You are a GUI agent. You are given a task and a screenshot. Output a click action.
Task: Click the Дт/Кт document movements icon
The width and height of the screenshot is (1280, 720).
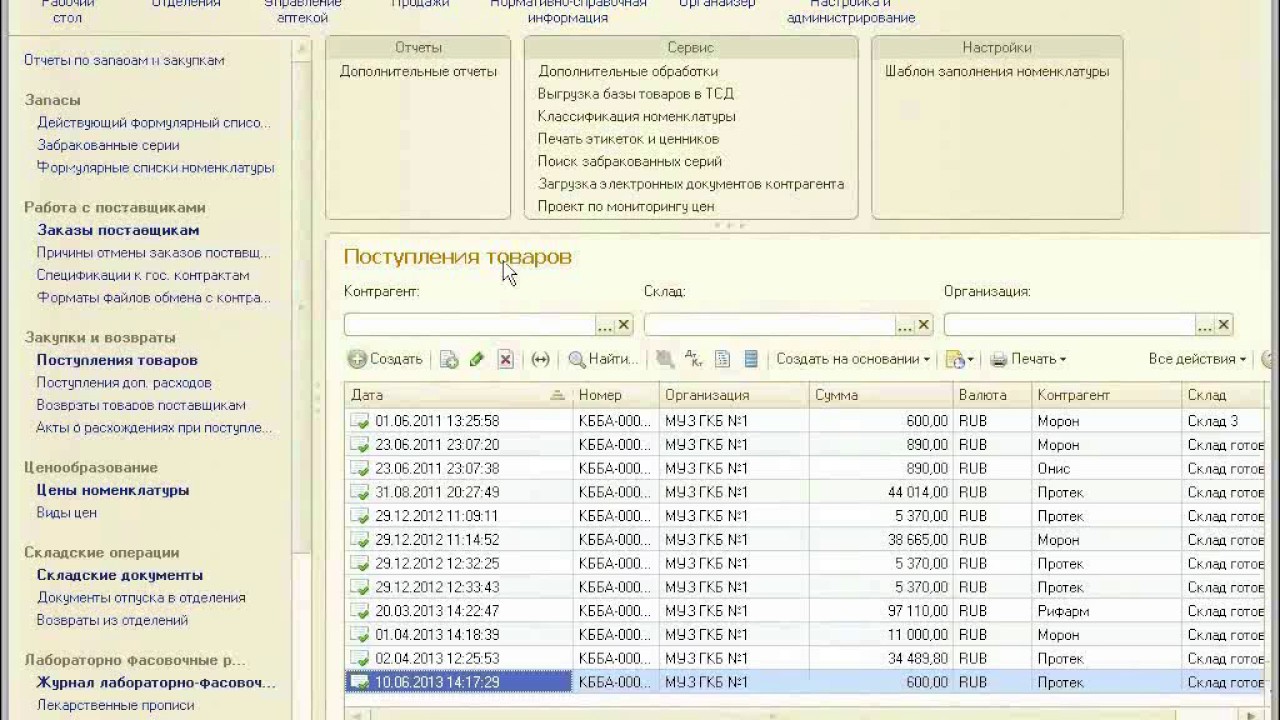point(693,359)
